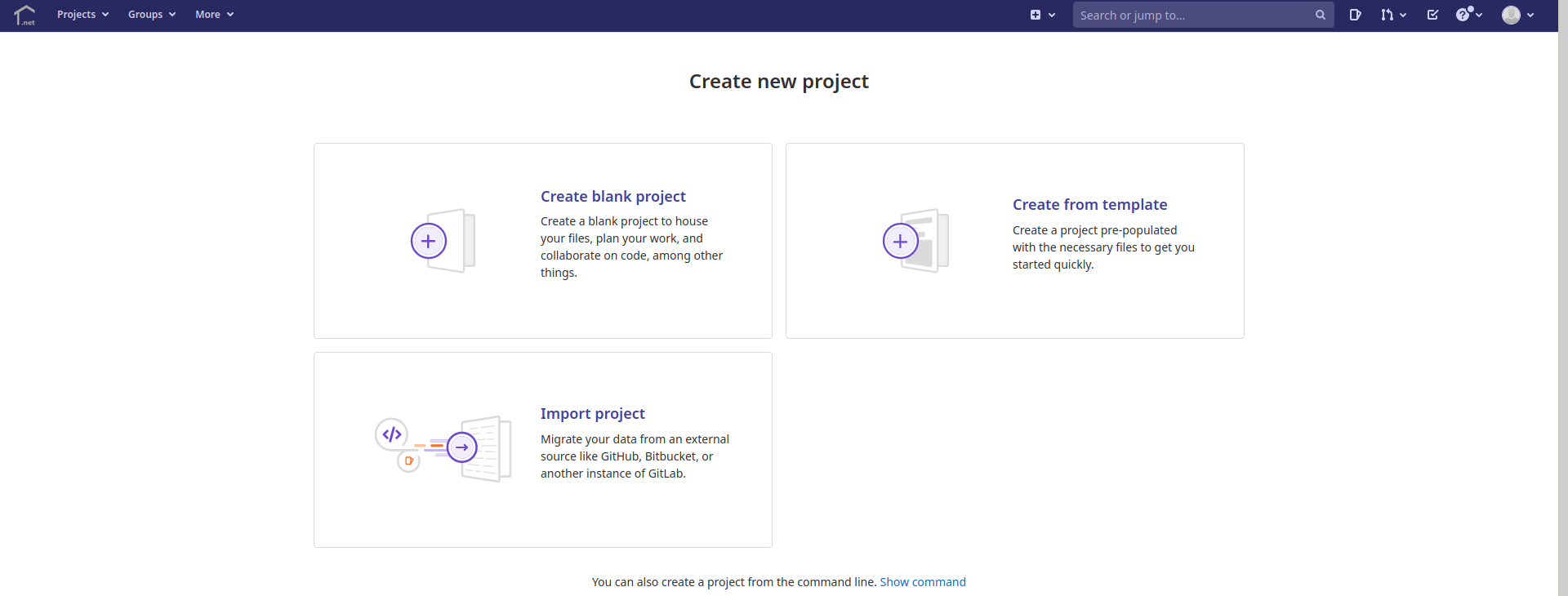Click the Help question mark icon
The width and height of the screenshot is (1568, 596).
coord(1463,15)
